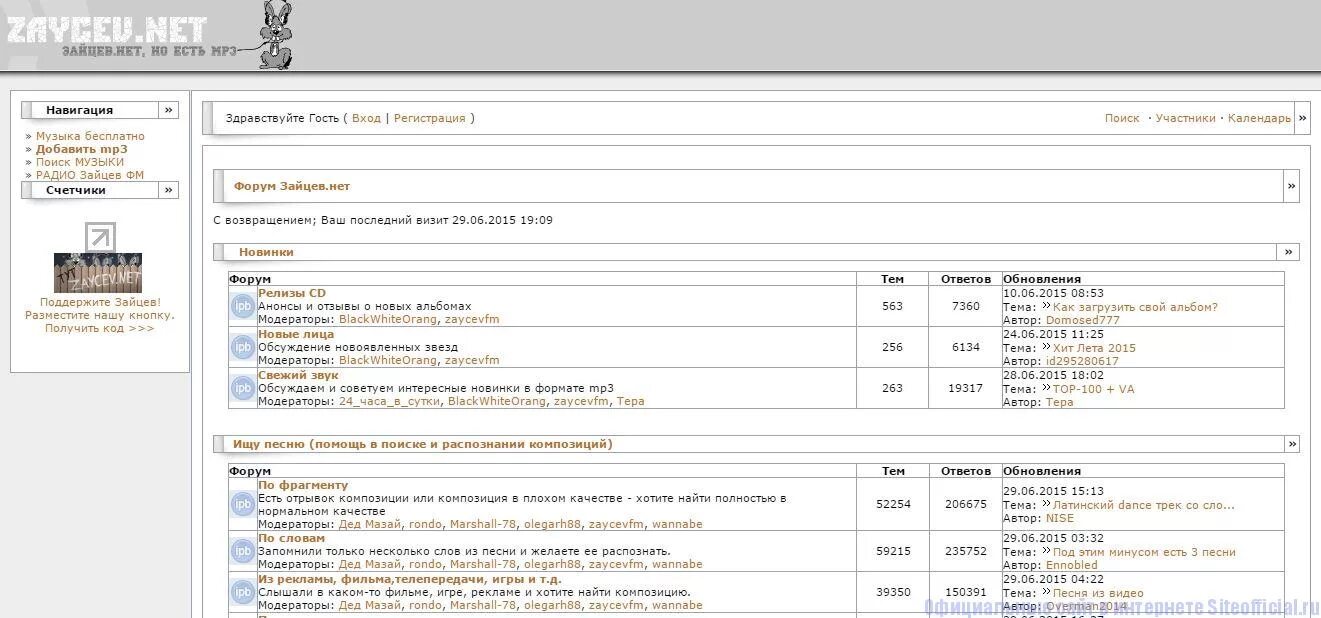This screenshot has width=1321, height=618.
Task: Open moderator zaycevfm in Новые лица row
Action: tap(472, 360)
